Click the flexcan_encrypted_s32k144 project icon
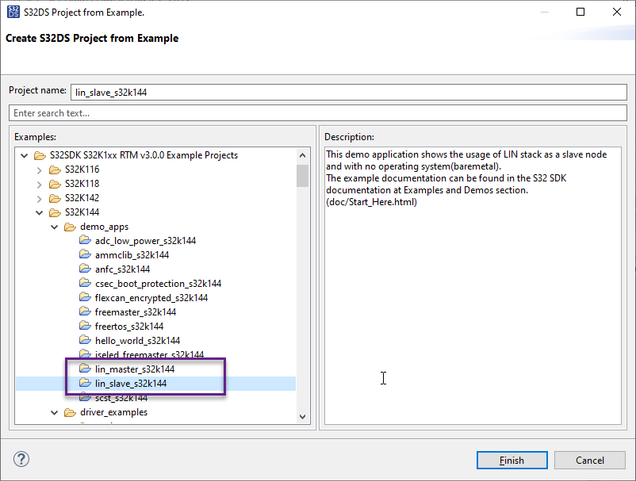The height and width of the screenshot is (481, 636). pos(85,297)
